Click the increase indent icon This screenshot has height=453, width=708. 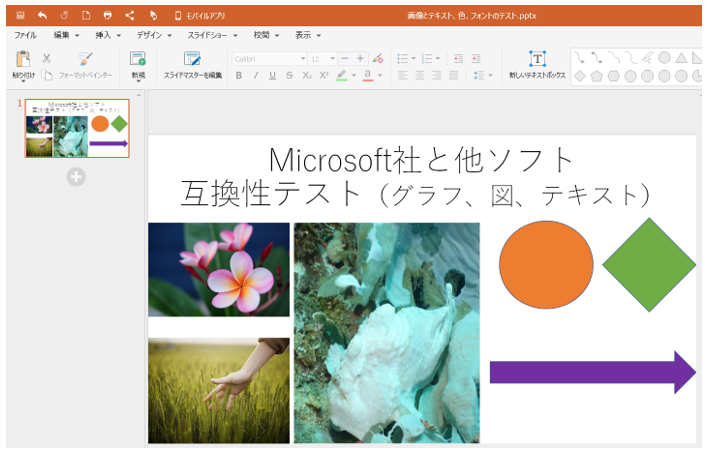[x=475, y=59]
